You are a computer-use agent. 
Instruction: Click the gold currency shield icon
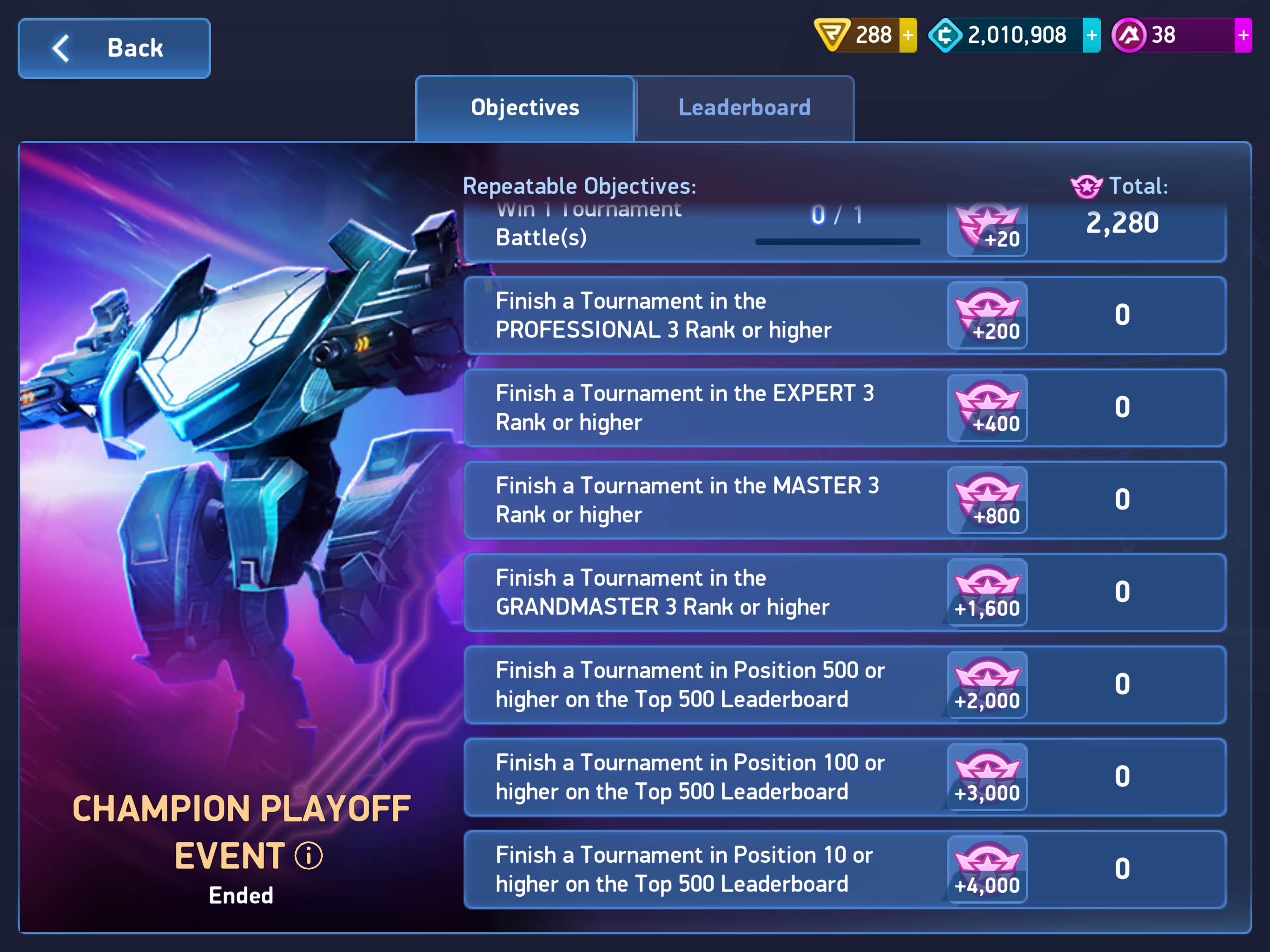[832, 35]
